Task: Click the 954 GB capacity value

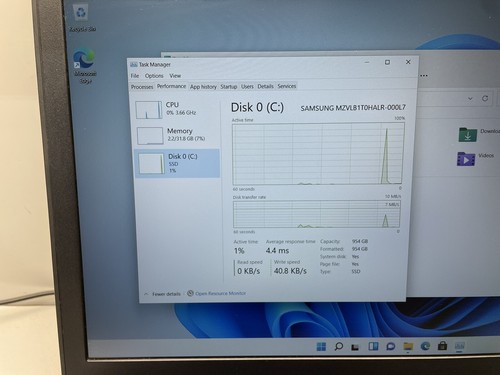Action: pos(360,241)
